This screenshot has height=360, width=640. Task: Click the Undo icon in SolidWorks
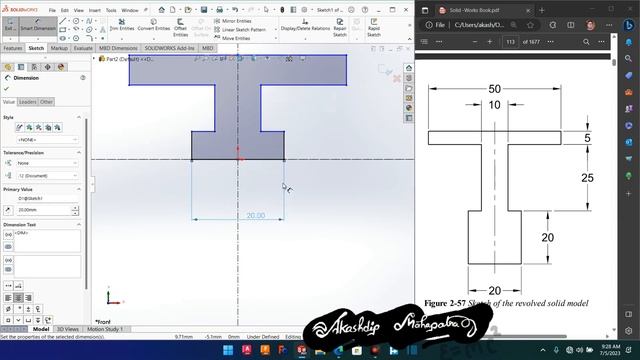(235, 10)
